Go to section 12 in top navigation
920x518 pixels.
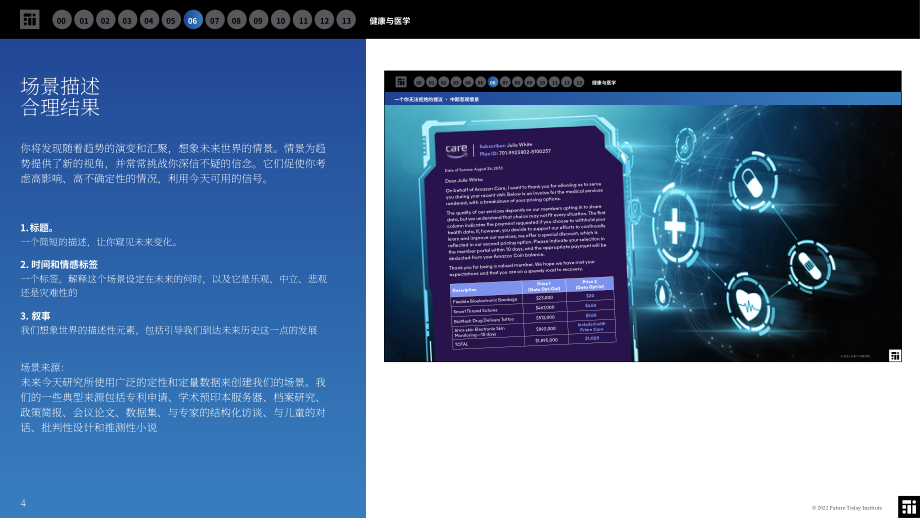[324, 20]
